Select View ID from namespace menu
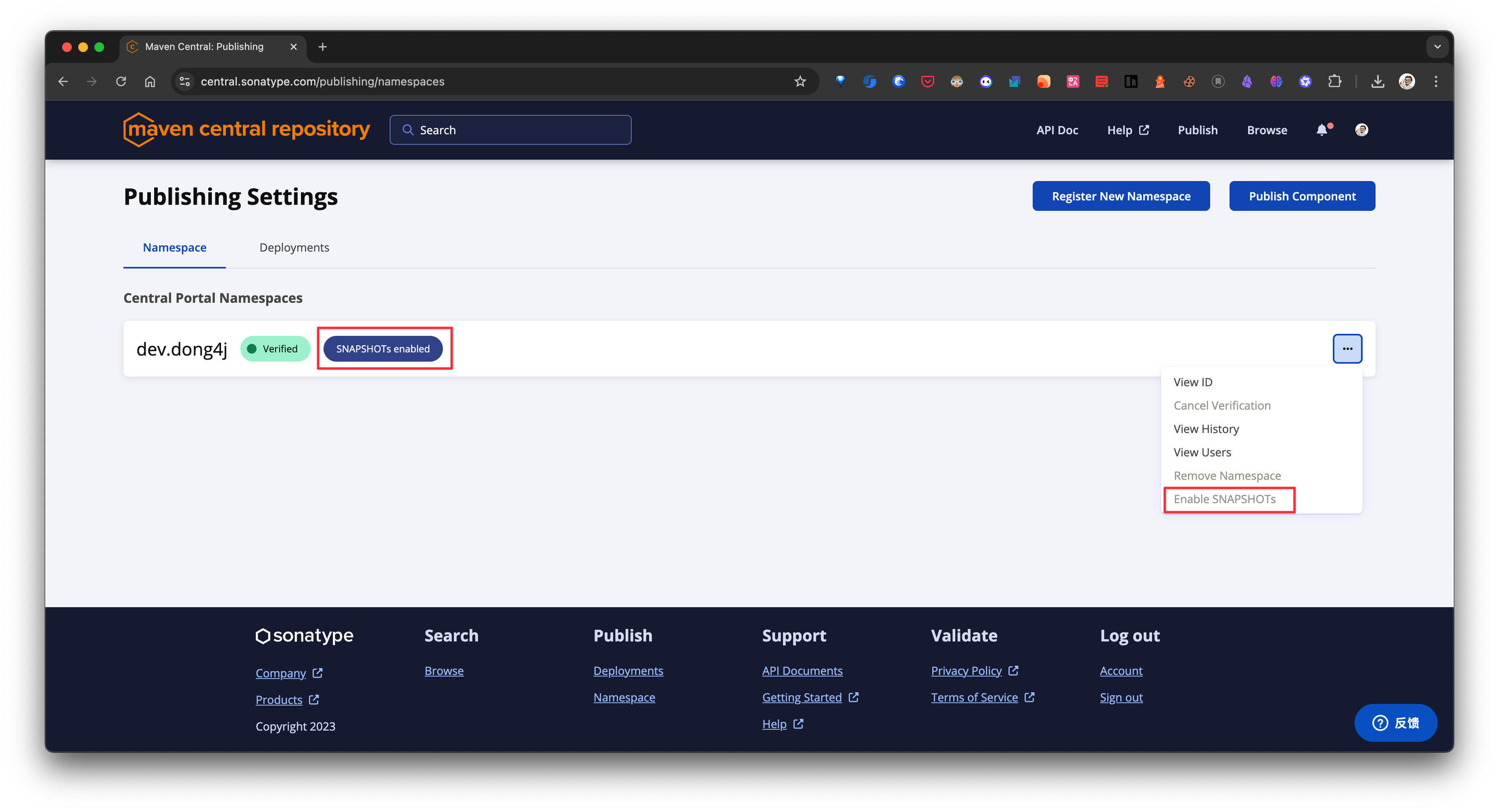The height and width of the screenshot is (812, 1499). (1261, 382)
